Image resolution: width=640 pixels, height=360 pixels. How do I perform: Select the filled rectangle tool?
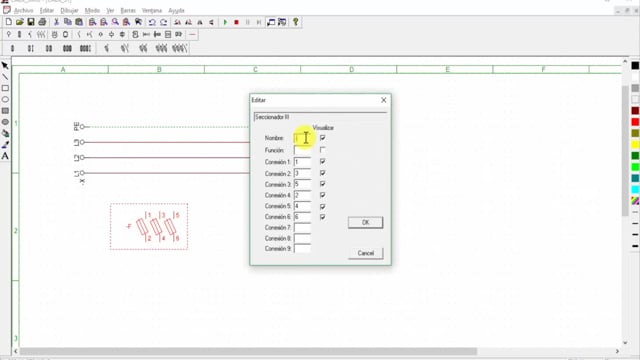tap(5, 111)
